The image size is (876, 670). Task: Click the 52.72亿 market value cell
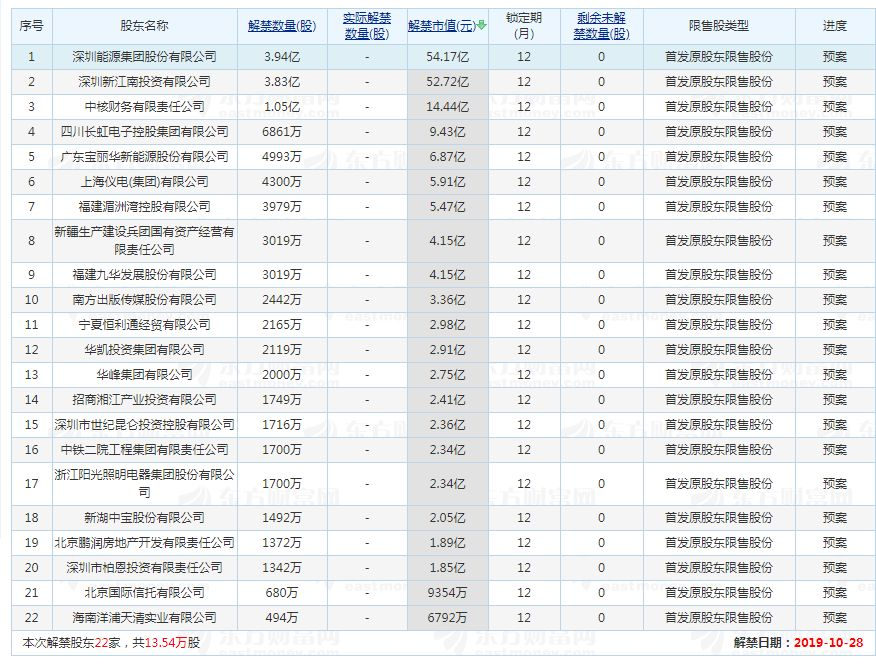(x=447, y=82)
